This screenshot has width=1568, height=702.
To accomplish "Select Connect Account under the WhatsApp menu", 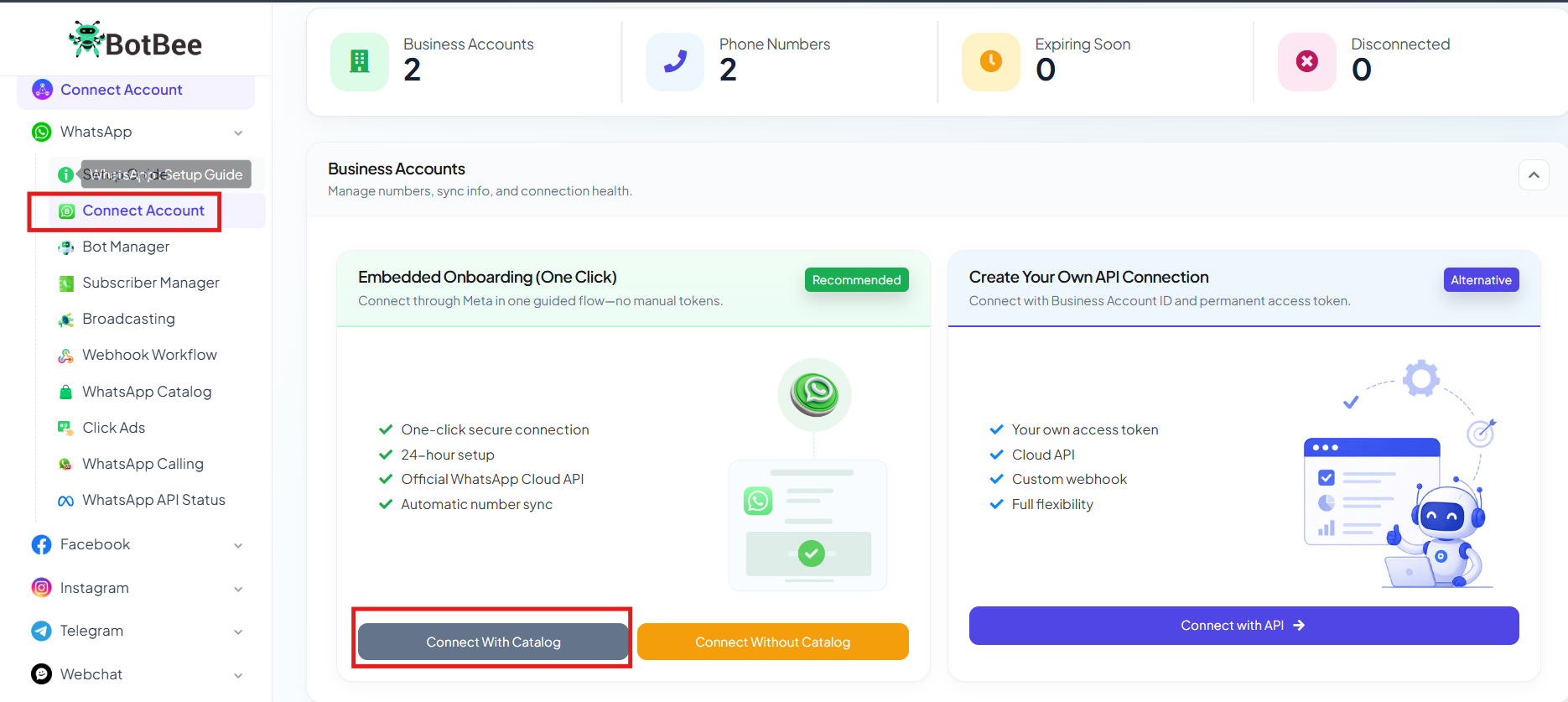I will (157, 211).
